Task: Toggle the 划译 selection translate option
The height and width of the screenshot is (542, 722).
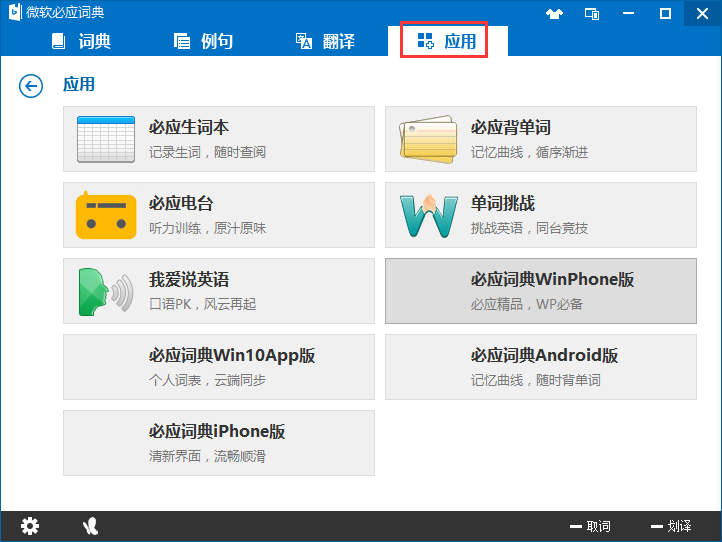Action: 670,526
